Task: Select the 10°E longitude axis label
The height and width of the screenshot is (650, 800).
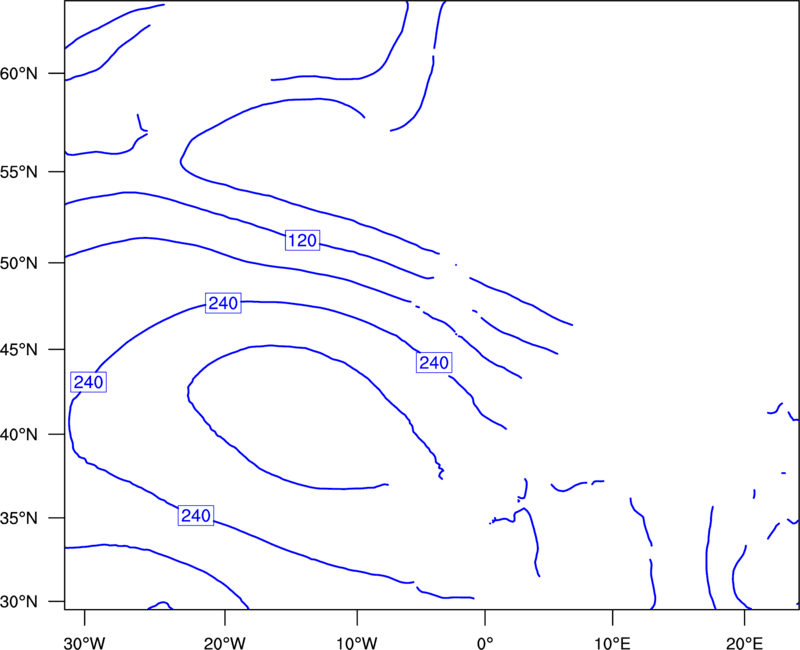Action: click(612, 643)
